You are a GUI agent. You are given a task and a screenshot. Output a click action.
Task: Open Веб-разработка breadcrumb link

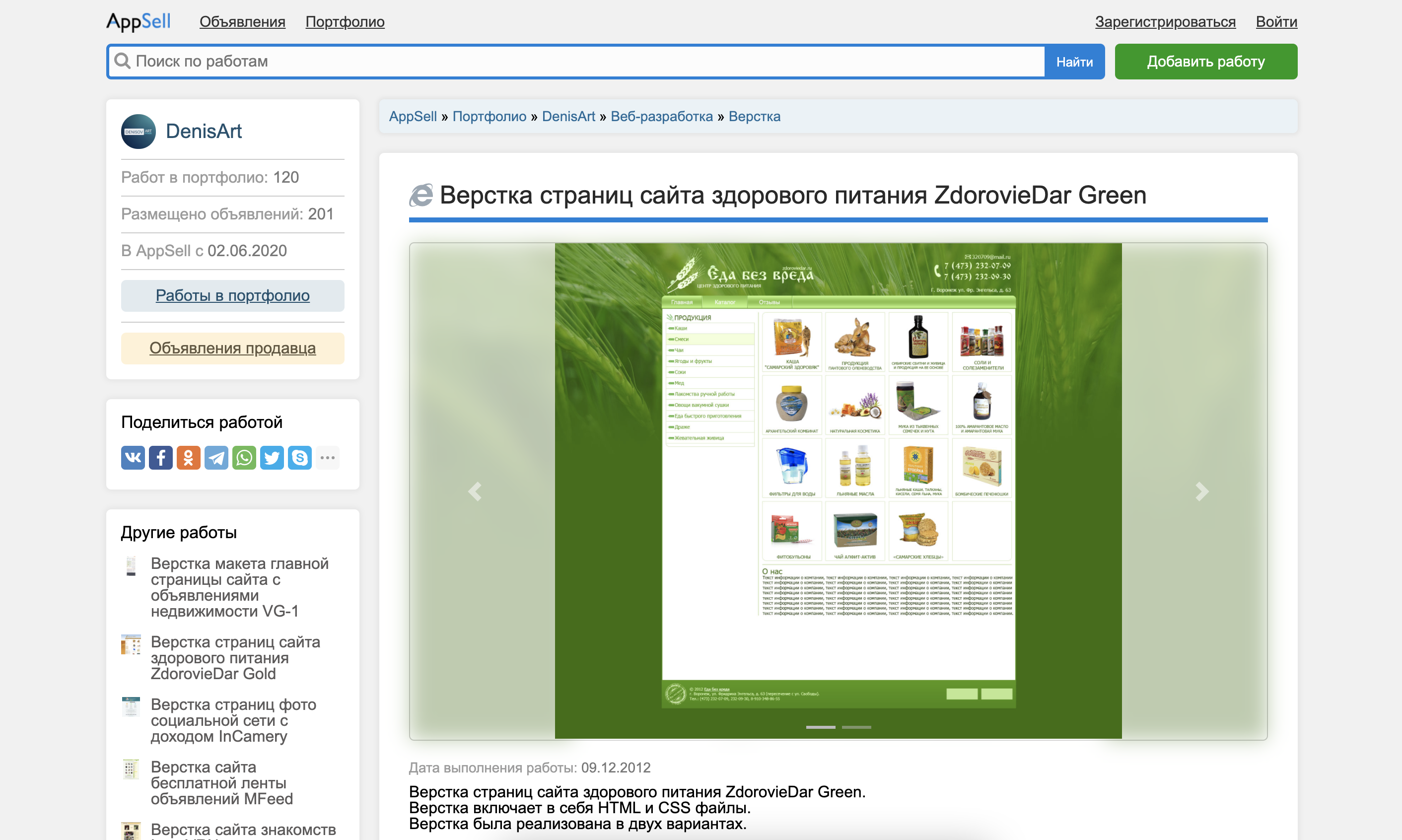coord(662,117)
